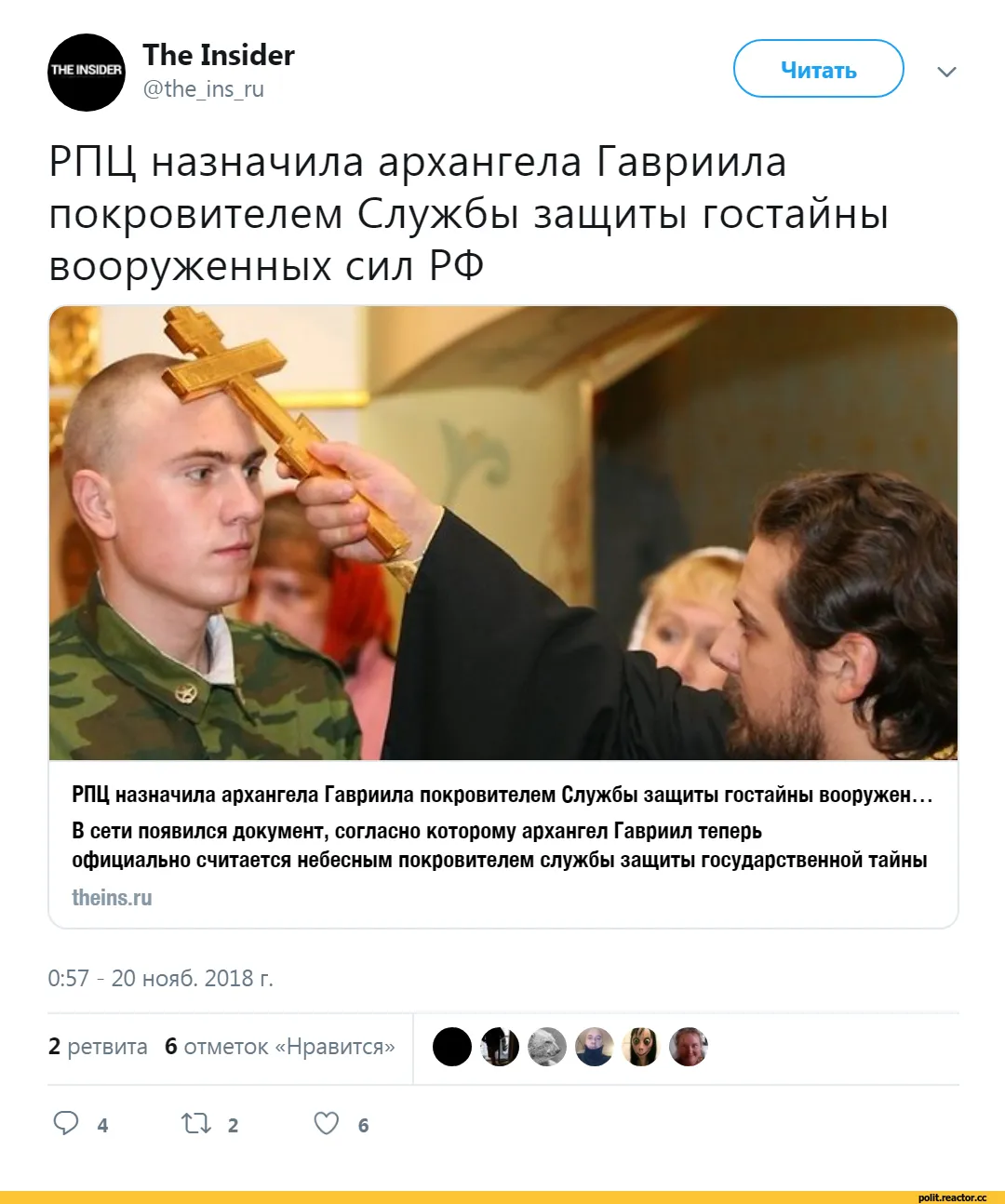Open fourth liker avatar with man
The height and width of the screenshot is (1204, 1005).
(594, 1047)
